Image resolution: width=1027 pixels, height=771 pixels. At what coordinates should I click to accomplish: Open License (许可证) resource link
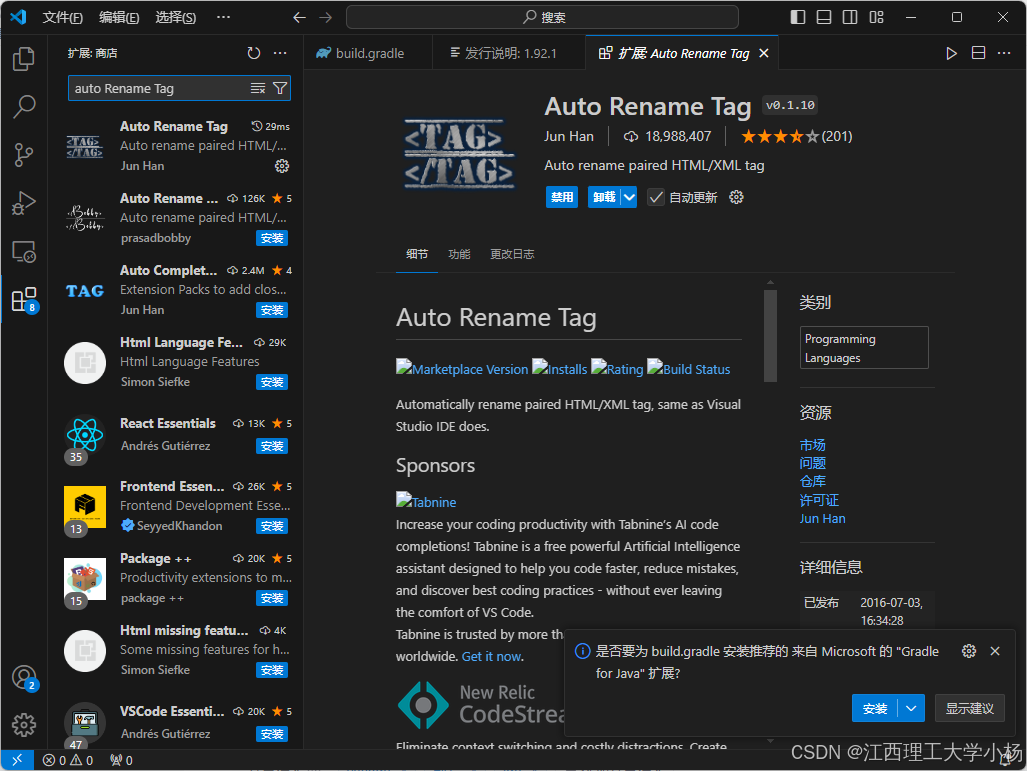(x=819, y=500)
